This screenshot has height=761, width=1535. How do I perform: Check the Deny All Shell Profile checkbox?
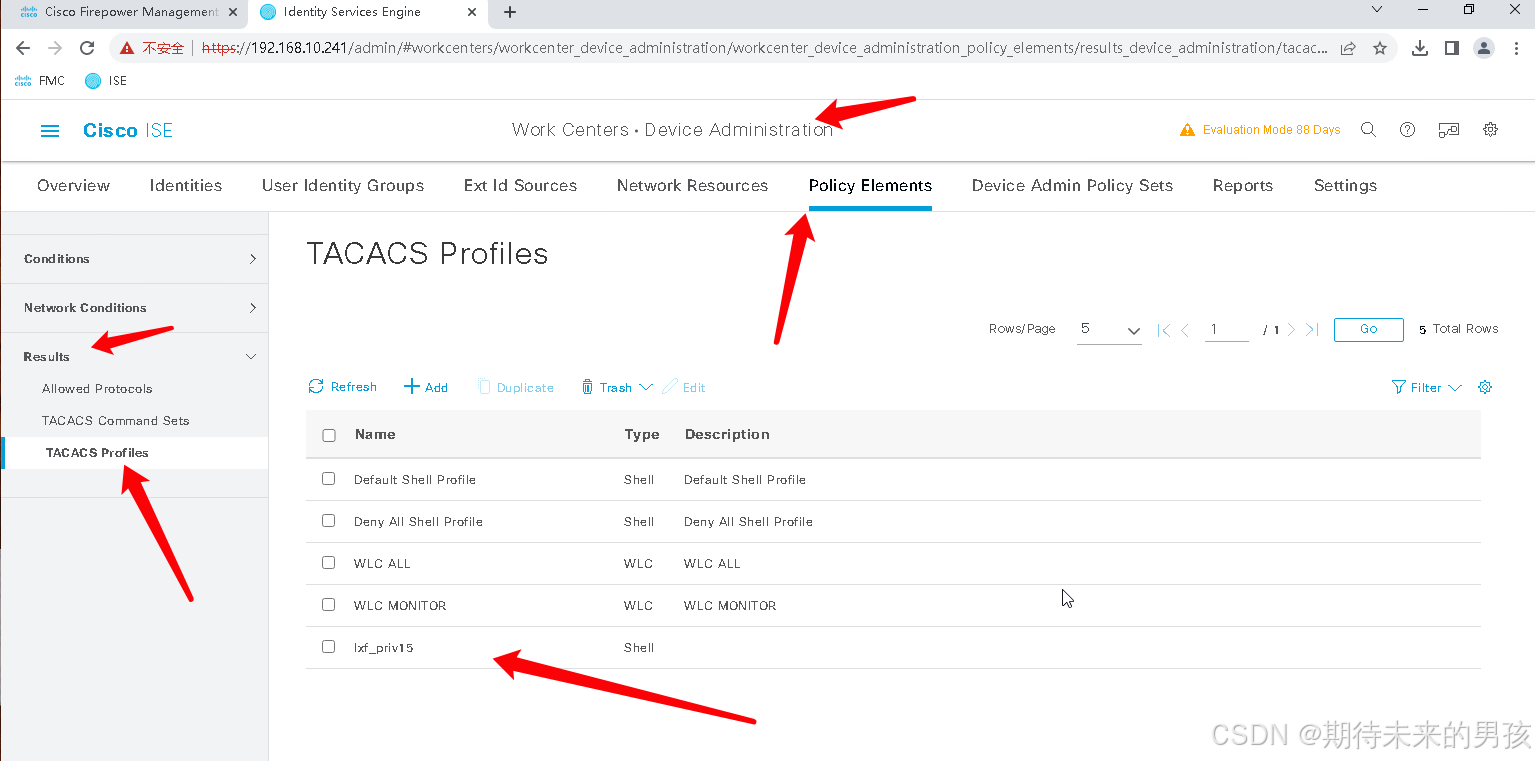click(329, 521)
